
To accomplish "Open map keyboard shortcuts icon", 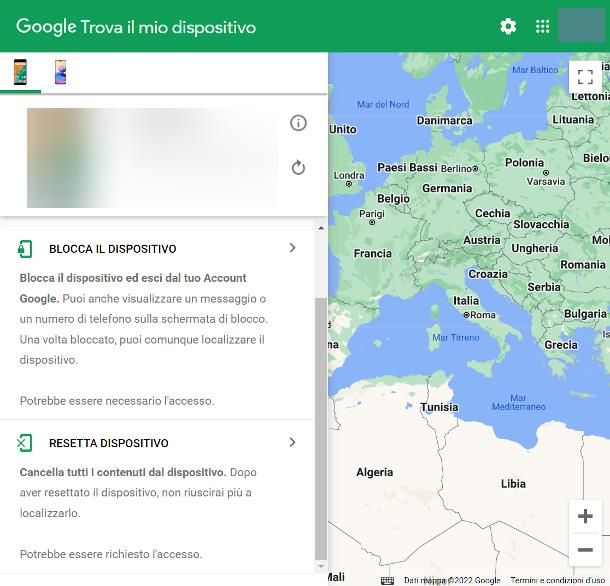I will (x=387, y=581).
